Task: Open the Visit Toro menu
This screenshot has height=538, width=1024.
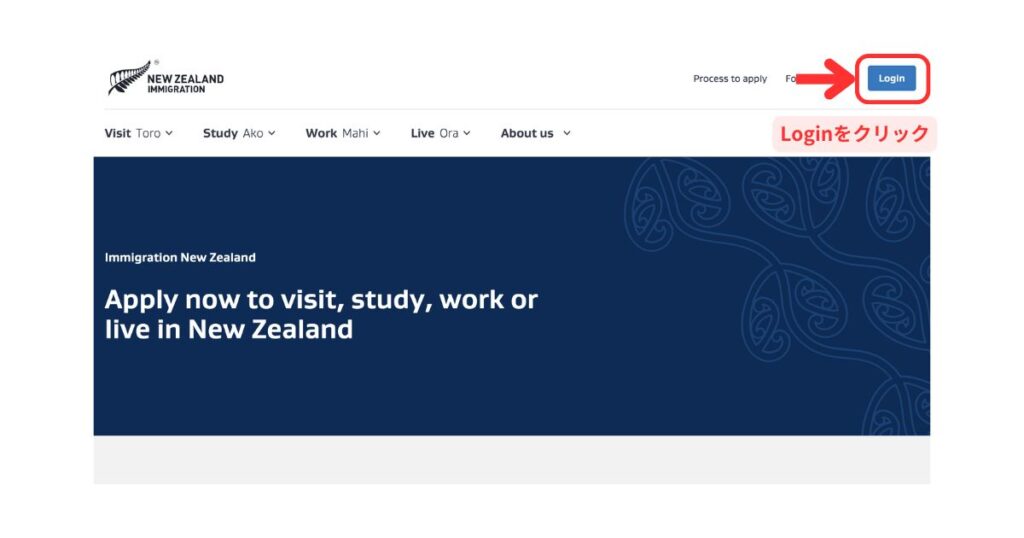Action: tap(132, 133)
